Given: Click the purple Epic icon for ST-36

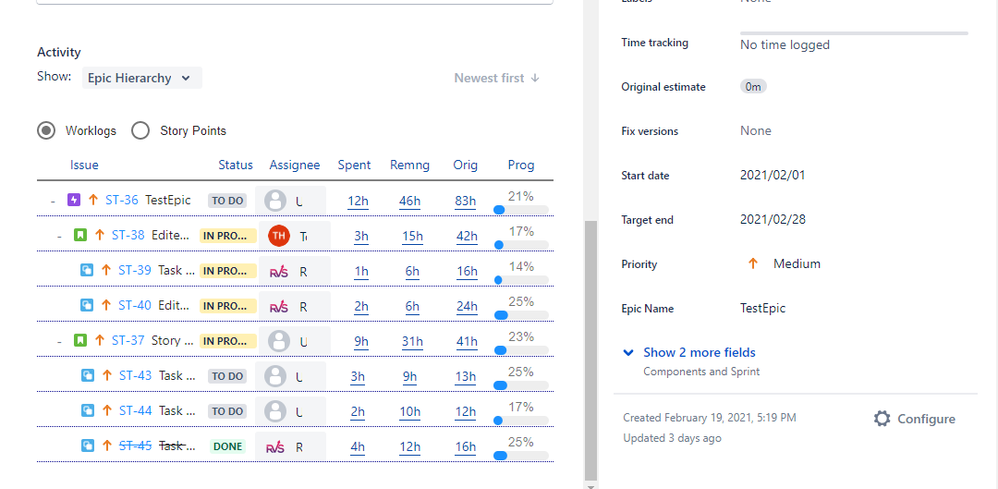Looking at the screenshot, I should pos(74,200).
